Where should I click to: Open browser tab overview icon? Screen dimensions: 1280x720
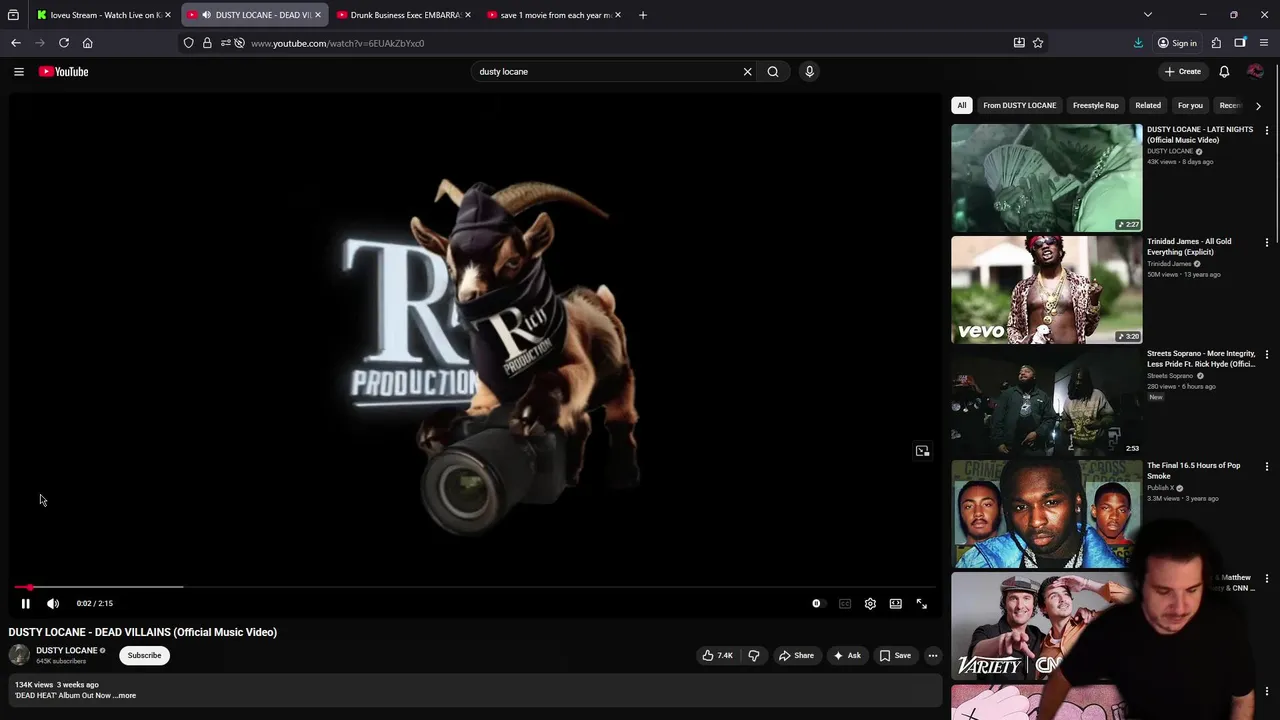pyautogui.click(x=13, y=15)
